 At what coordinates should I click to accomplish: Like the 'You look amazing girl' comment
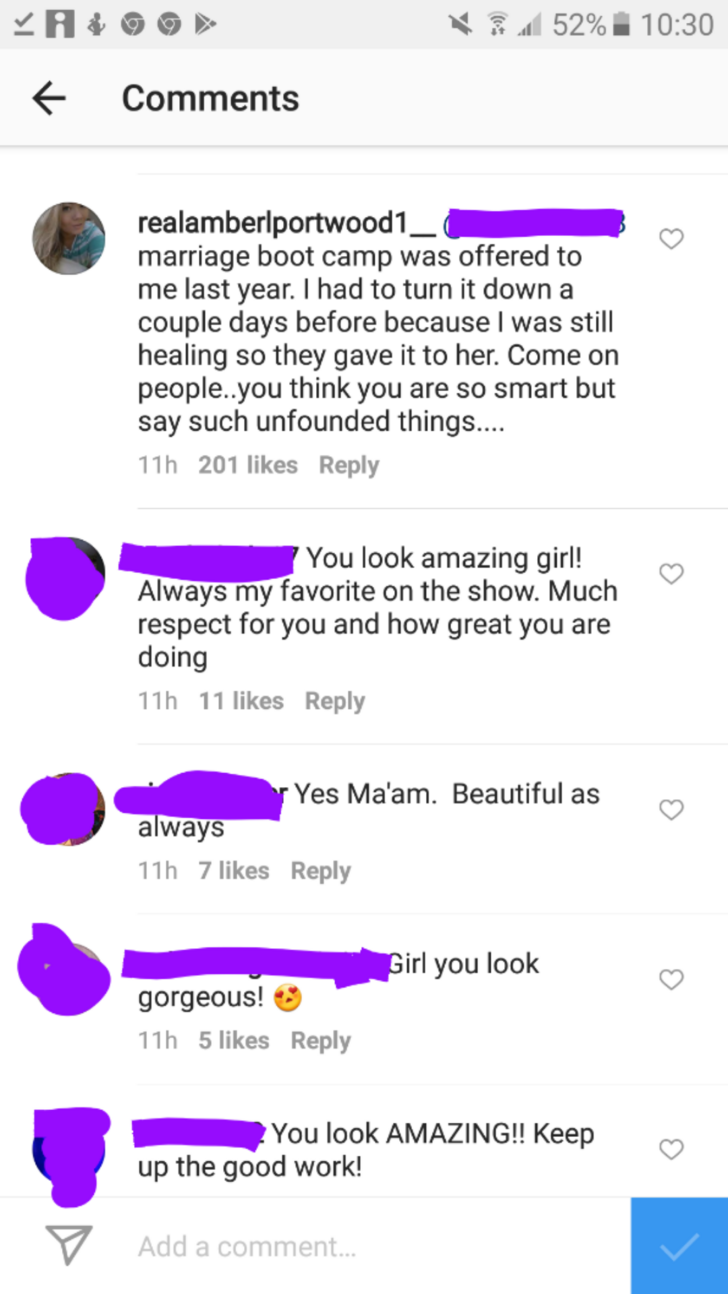671,574
